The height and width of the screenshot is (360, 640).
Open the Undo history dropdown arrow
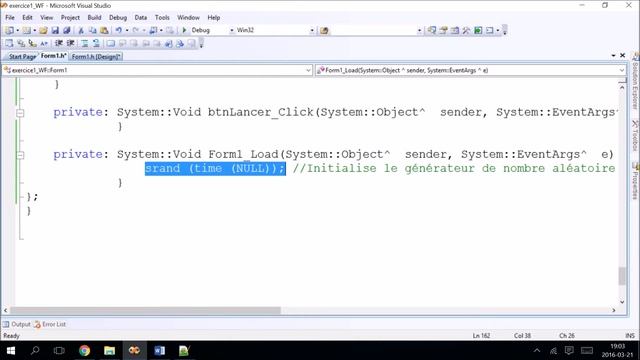(127, 31)
